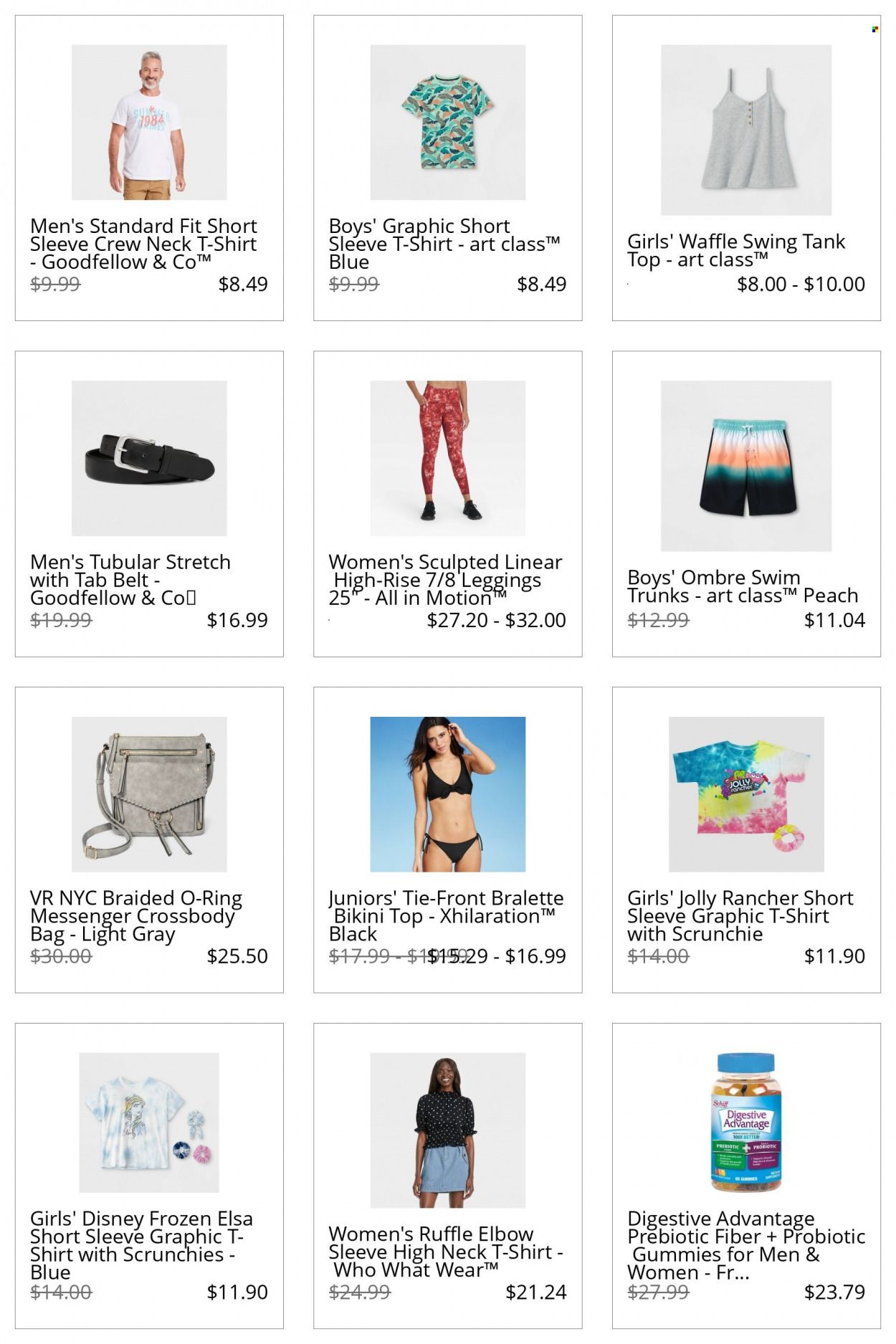Click the $11.04 swim trunks sale price
The height and width of the screenshot is (1344, 896).
point(834,620)
